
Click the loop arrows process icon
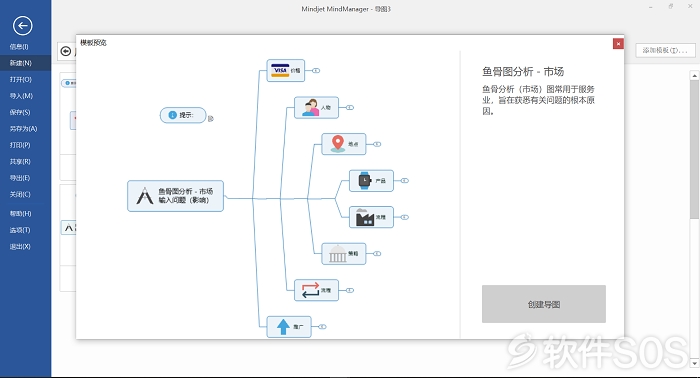pyautogui.click(x=310, y=290)
